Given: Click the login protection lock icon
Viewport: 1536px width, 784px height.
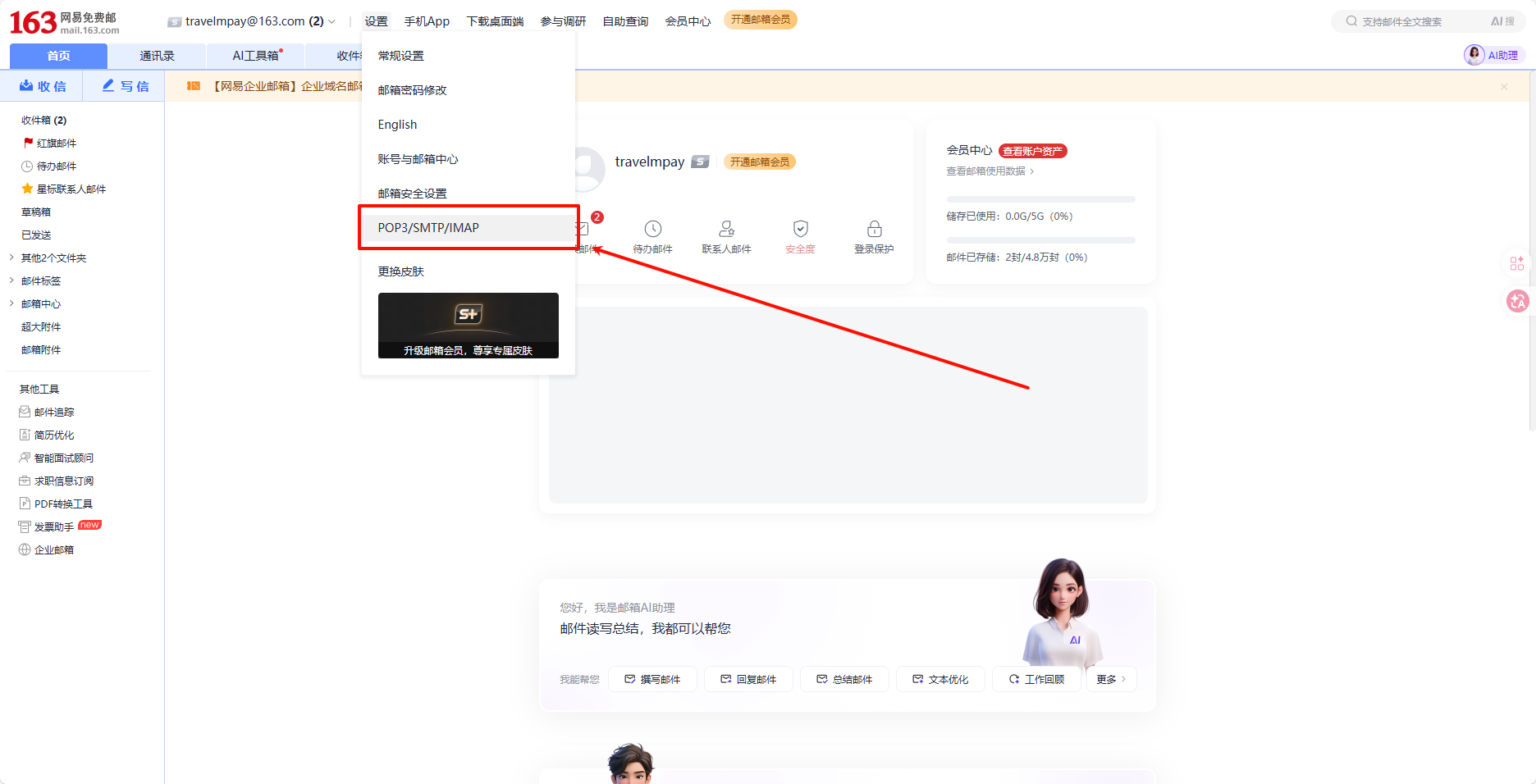Looking at the screenshot, I should point(874,229).
